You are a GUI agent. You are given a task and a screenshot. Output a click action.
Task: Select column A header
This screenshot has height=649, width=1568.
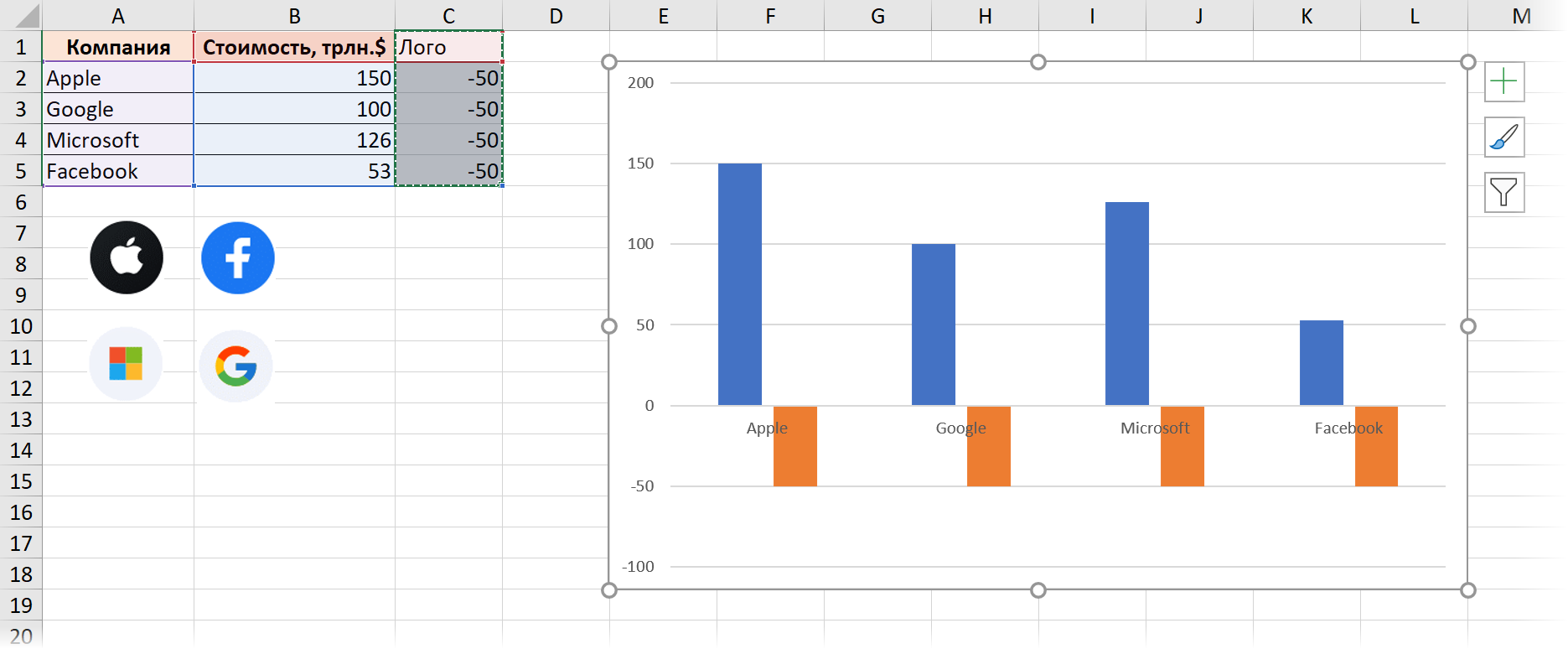tap(118, 16)
